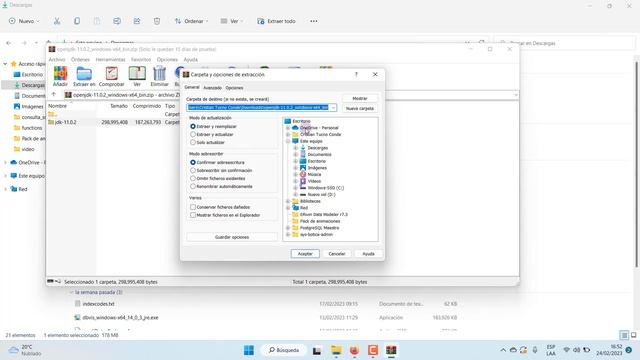The image size is (640, 360).
Task: Open File Explorer from the taskbar
Action: (336, 350)
